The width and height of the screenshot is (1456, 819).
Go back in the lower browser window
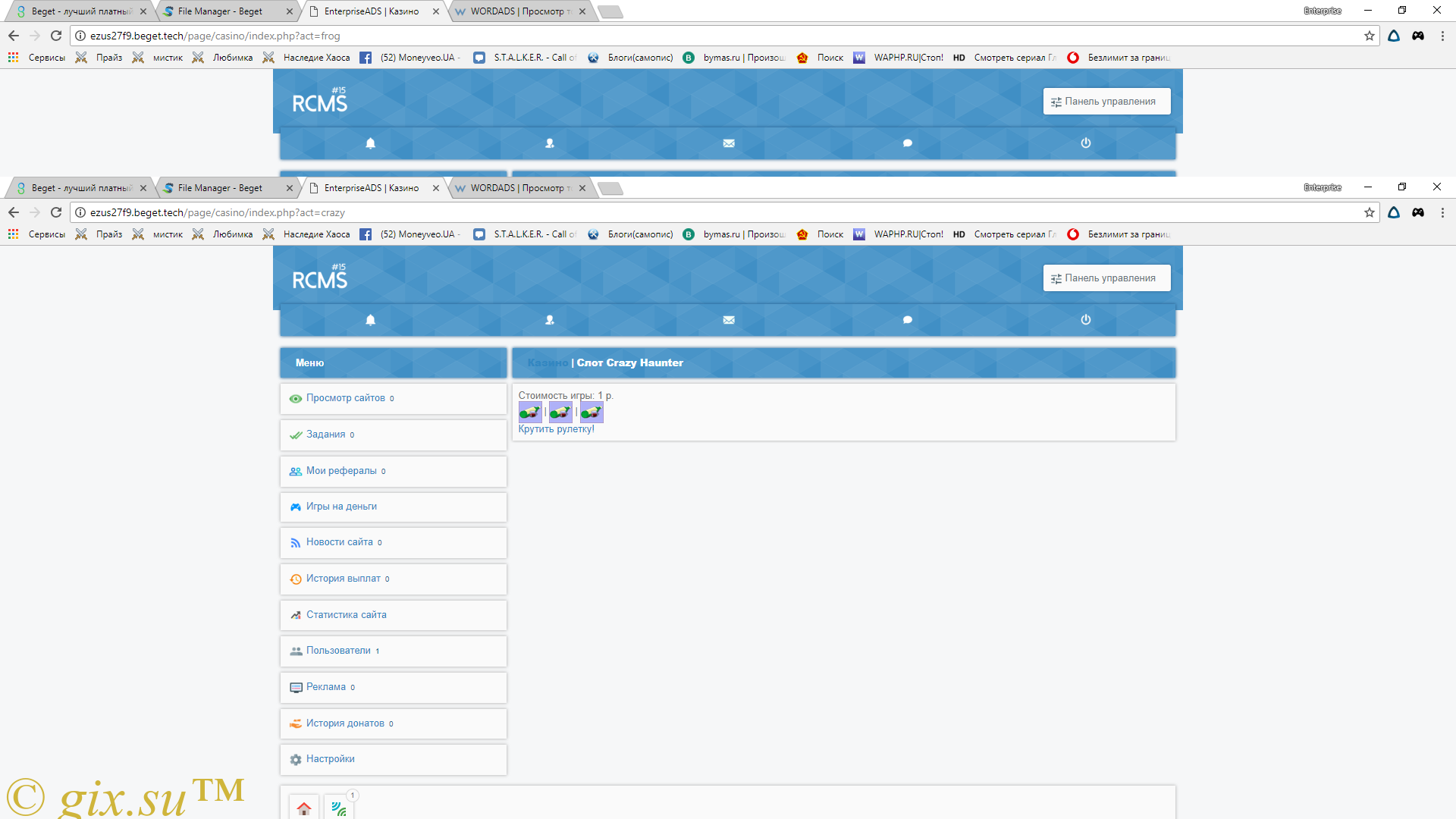(14, 212)
